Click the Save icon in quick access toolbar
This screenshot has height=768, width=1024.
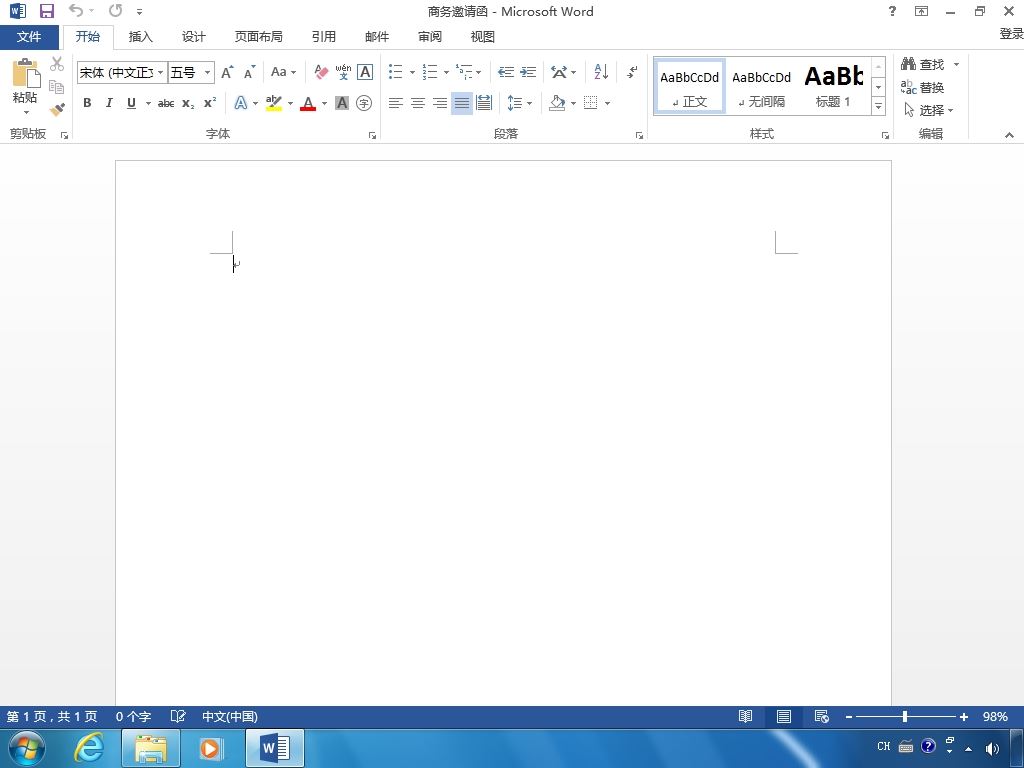pos(46,11)
